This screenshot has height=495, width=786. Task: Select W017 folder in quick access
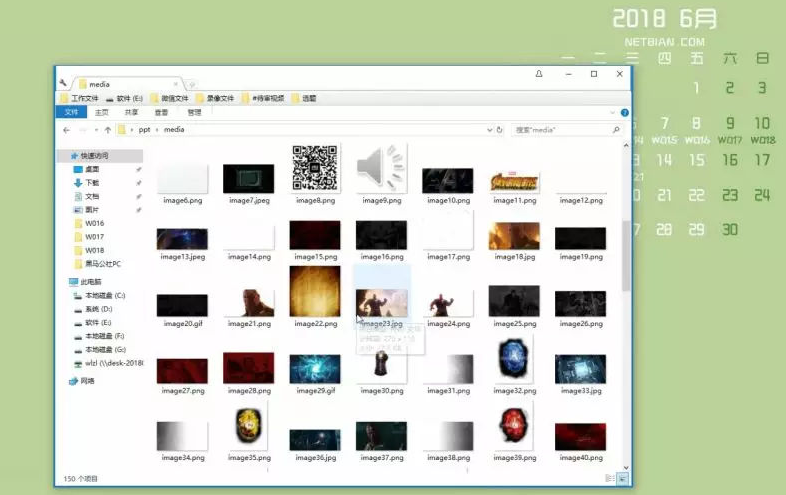click(x=95, y=237)
